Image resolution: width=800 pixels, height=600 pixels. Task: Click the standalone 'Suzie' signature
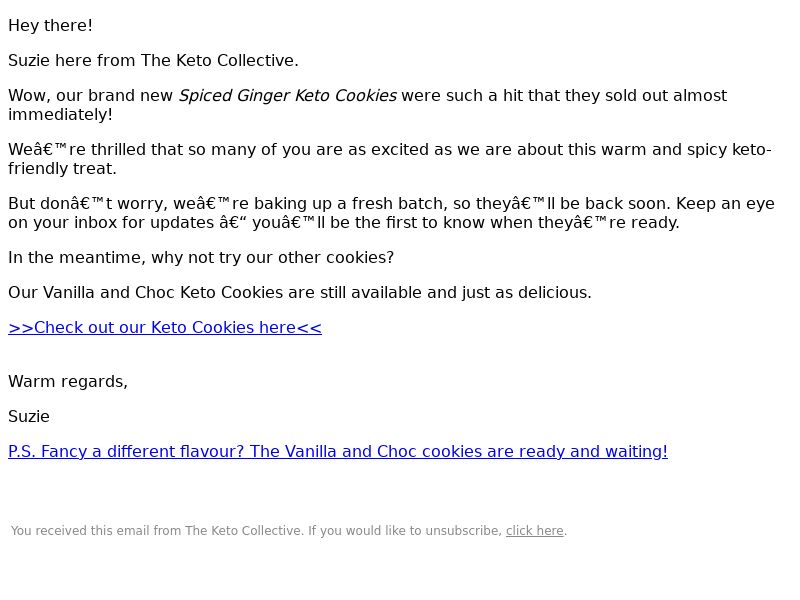pos(29,417)
